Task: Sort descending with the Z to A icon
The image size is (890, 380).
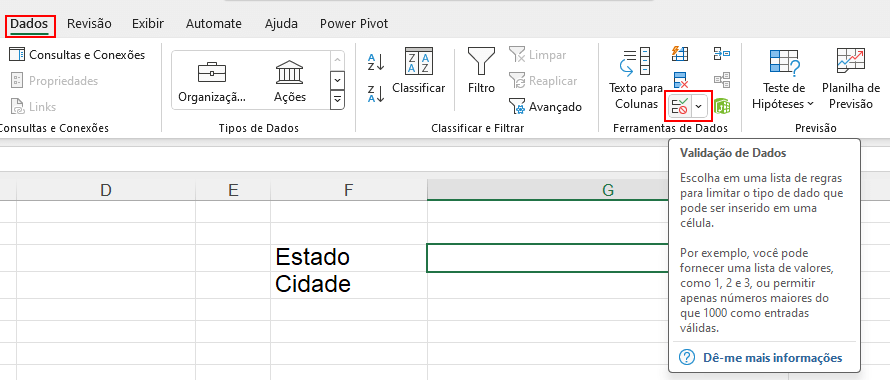Action: coord(376,93)
